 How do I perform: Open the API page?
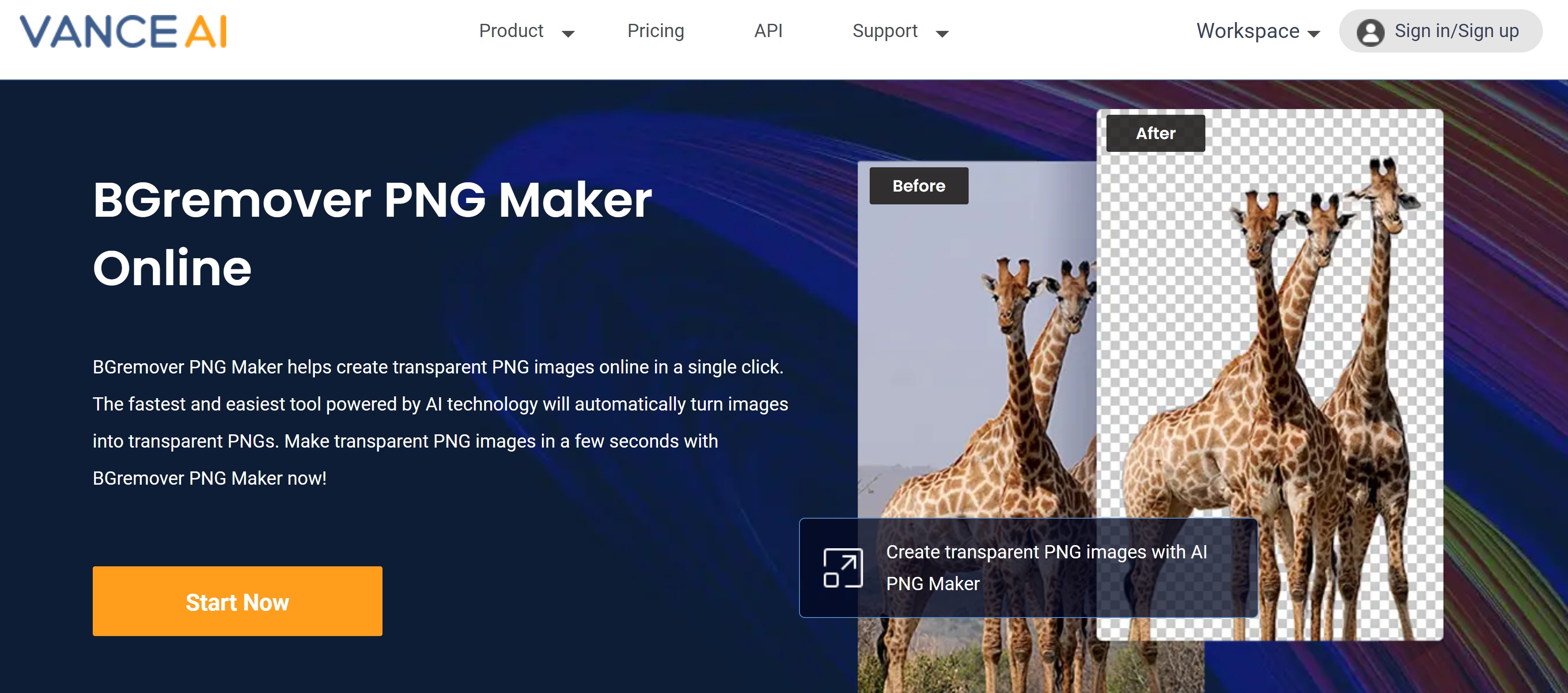[768, 31]
